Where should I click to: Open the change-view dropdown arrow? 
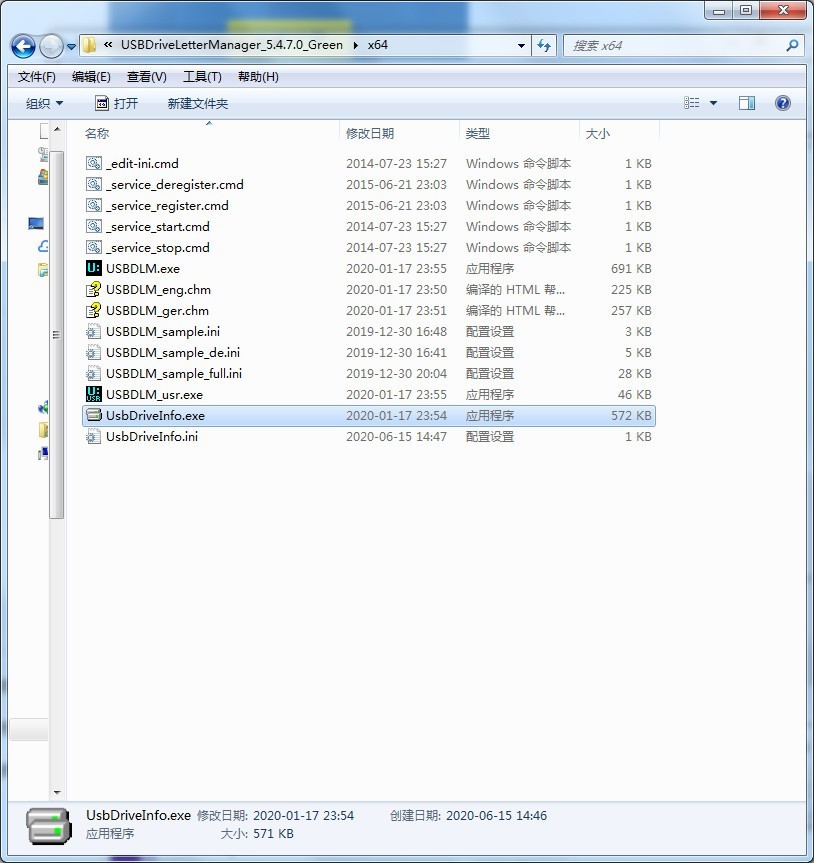click(x=712, y=102)
